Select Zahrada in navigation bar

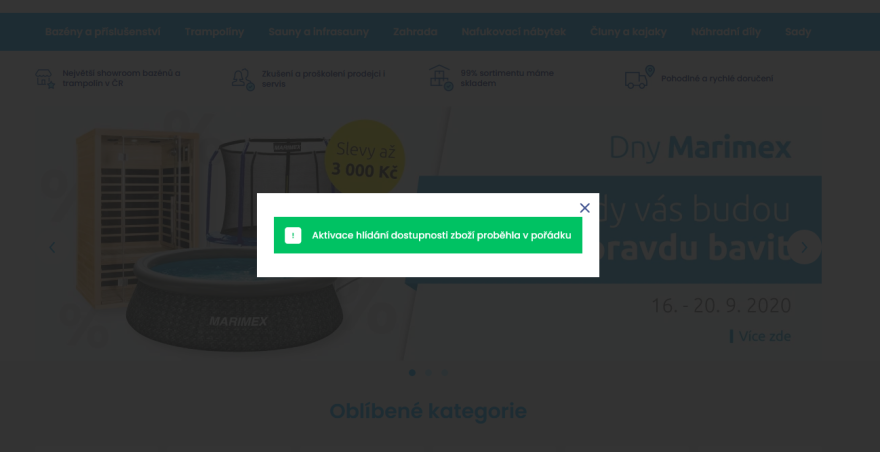(x=415, y=32)
